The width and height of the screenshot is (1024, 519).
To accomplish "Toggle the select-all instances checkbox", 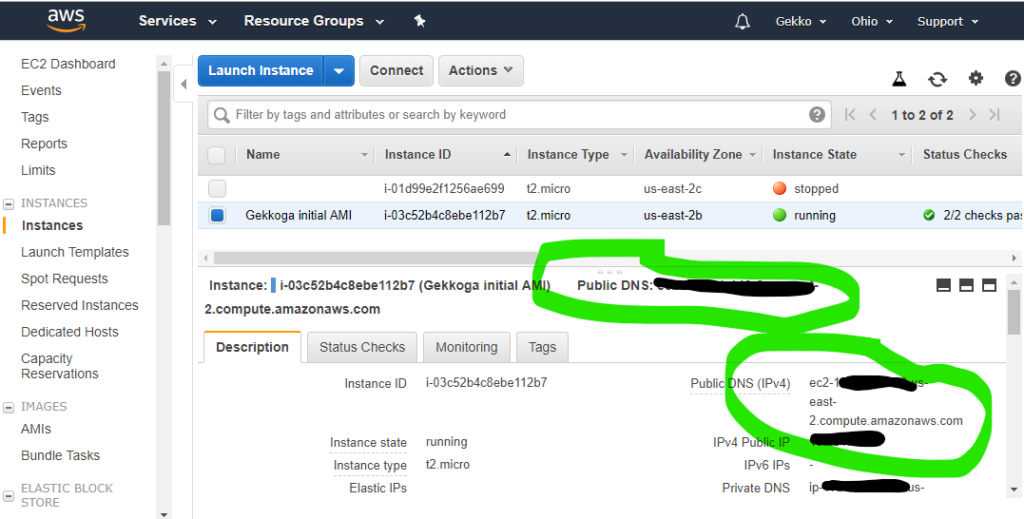I will (x=216, y=155).
